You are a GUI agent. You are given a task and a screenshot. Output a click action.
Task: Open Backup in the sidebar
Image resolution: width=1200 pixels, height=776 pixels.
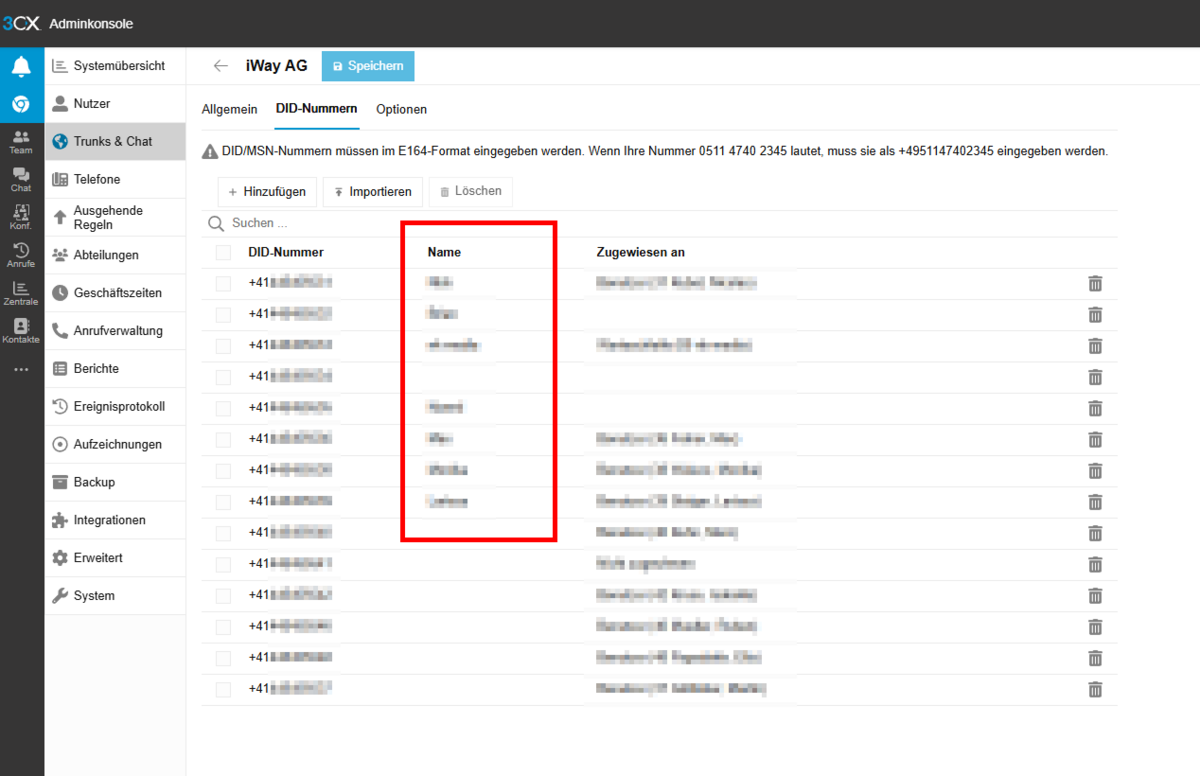115,482
